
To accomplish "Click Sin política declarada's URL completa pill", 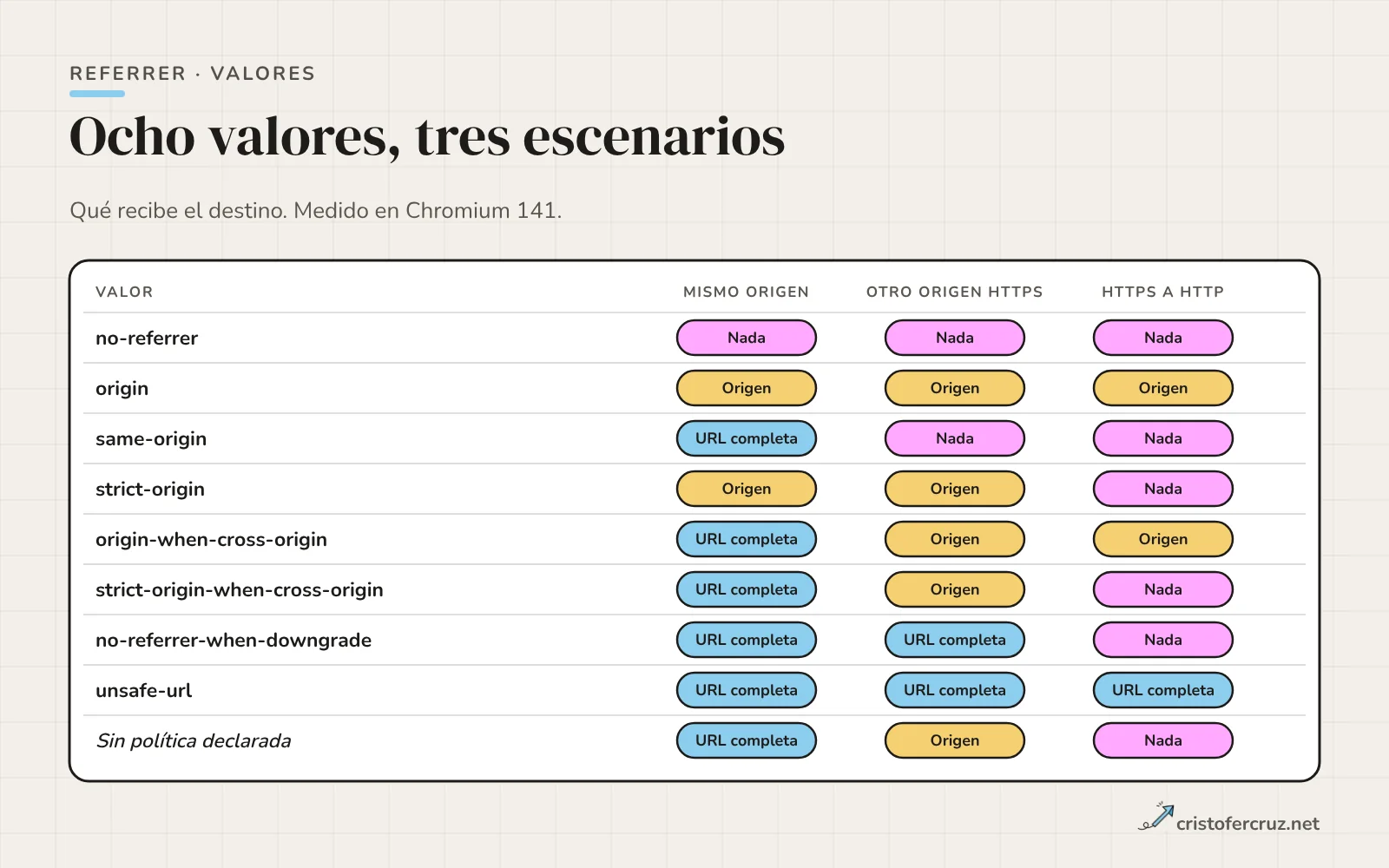I will point(747,740).
